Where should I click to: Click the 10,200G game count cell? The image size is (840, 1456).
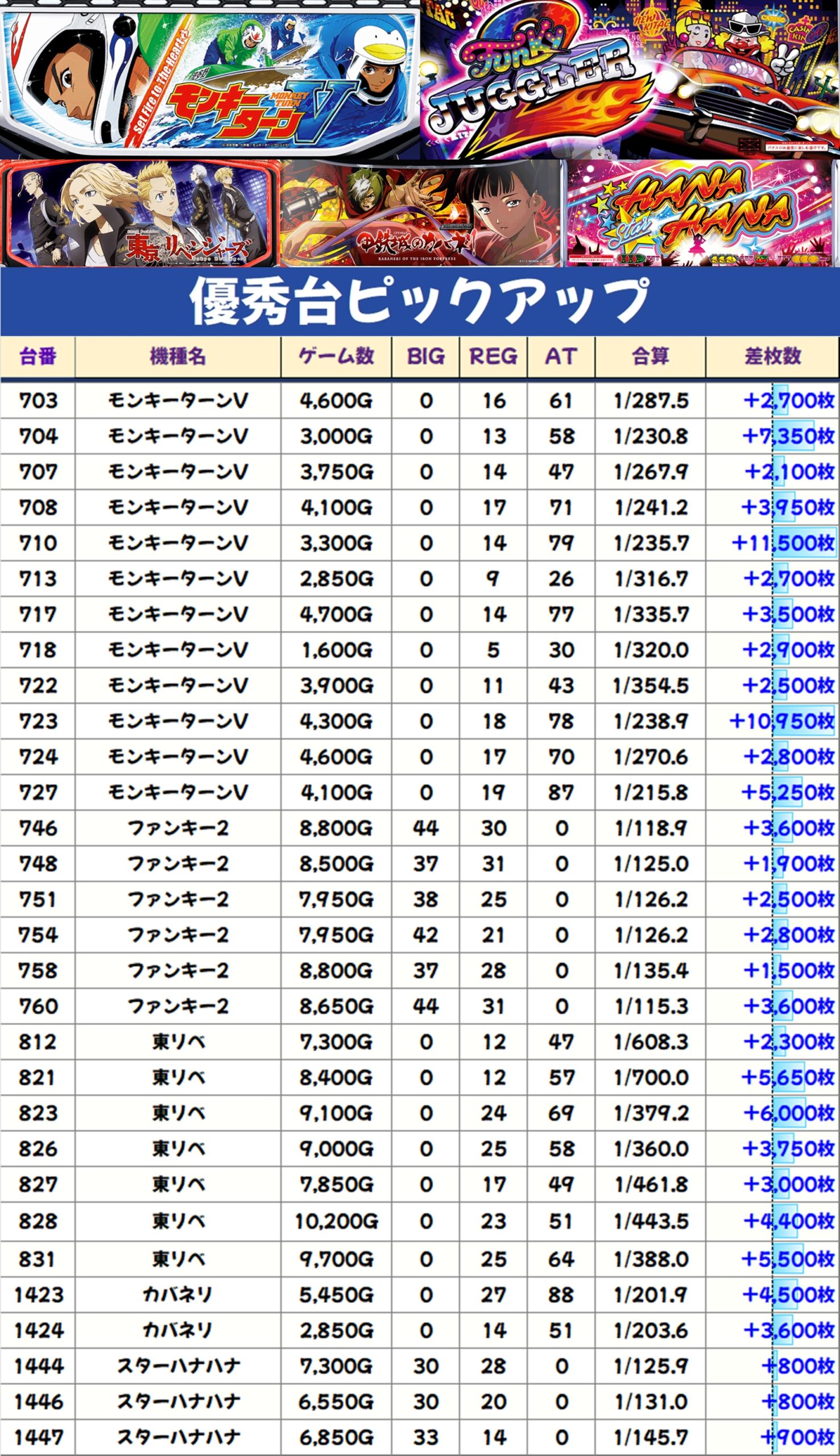coord(336,1221)
